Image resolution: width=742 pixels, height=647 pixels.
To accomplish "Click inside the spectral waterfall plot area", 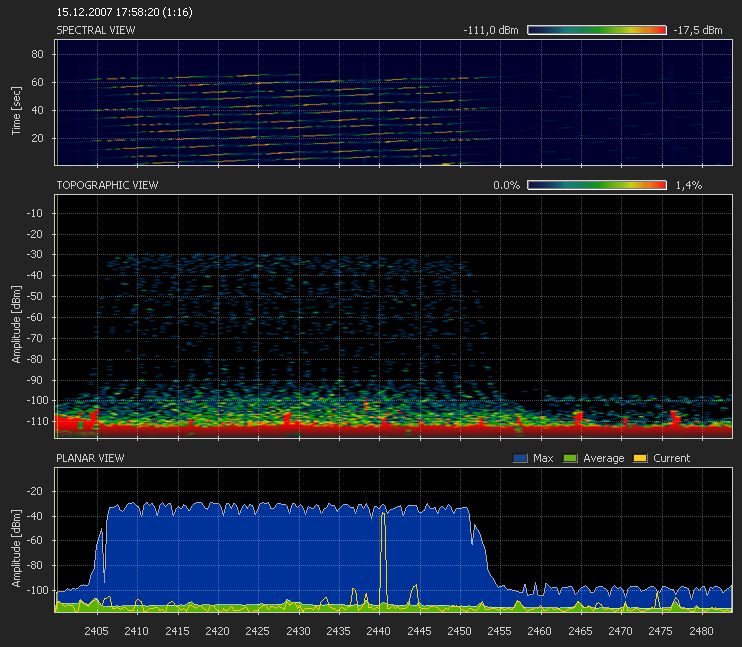I will click(x=393, y=102).
